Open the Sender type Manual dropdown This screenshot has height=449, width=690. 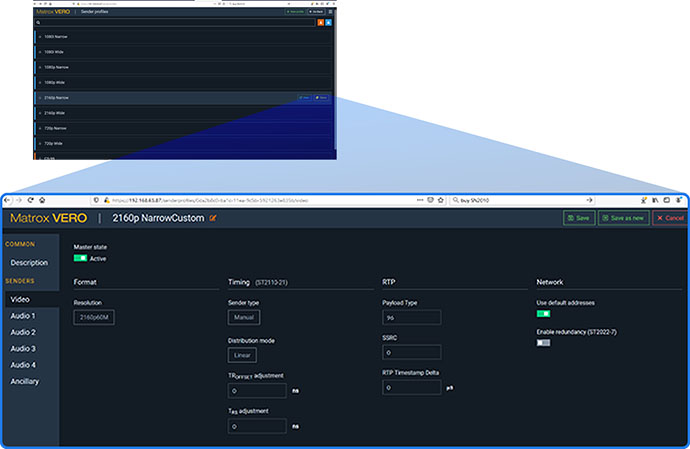pyautogui.click(x=244, y=317)
